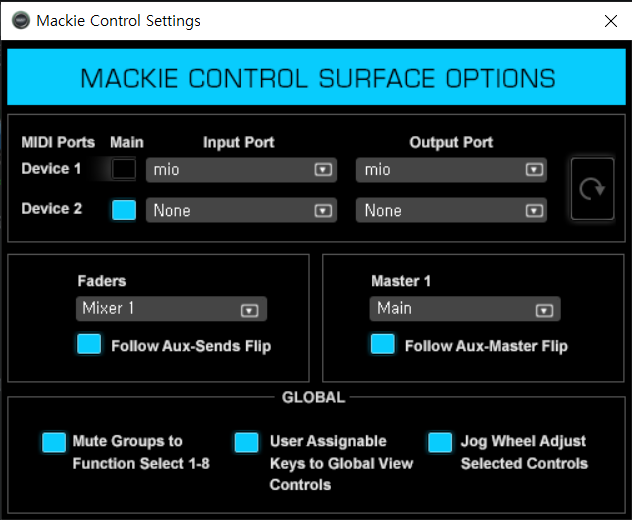Image resolution: width=632 pixels, height=520 pixels.
Task: Click the refresh MIDI ports icon
Action: [x=592, y=188]
